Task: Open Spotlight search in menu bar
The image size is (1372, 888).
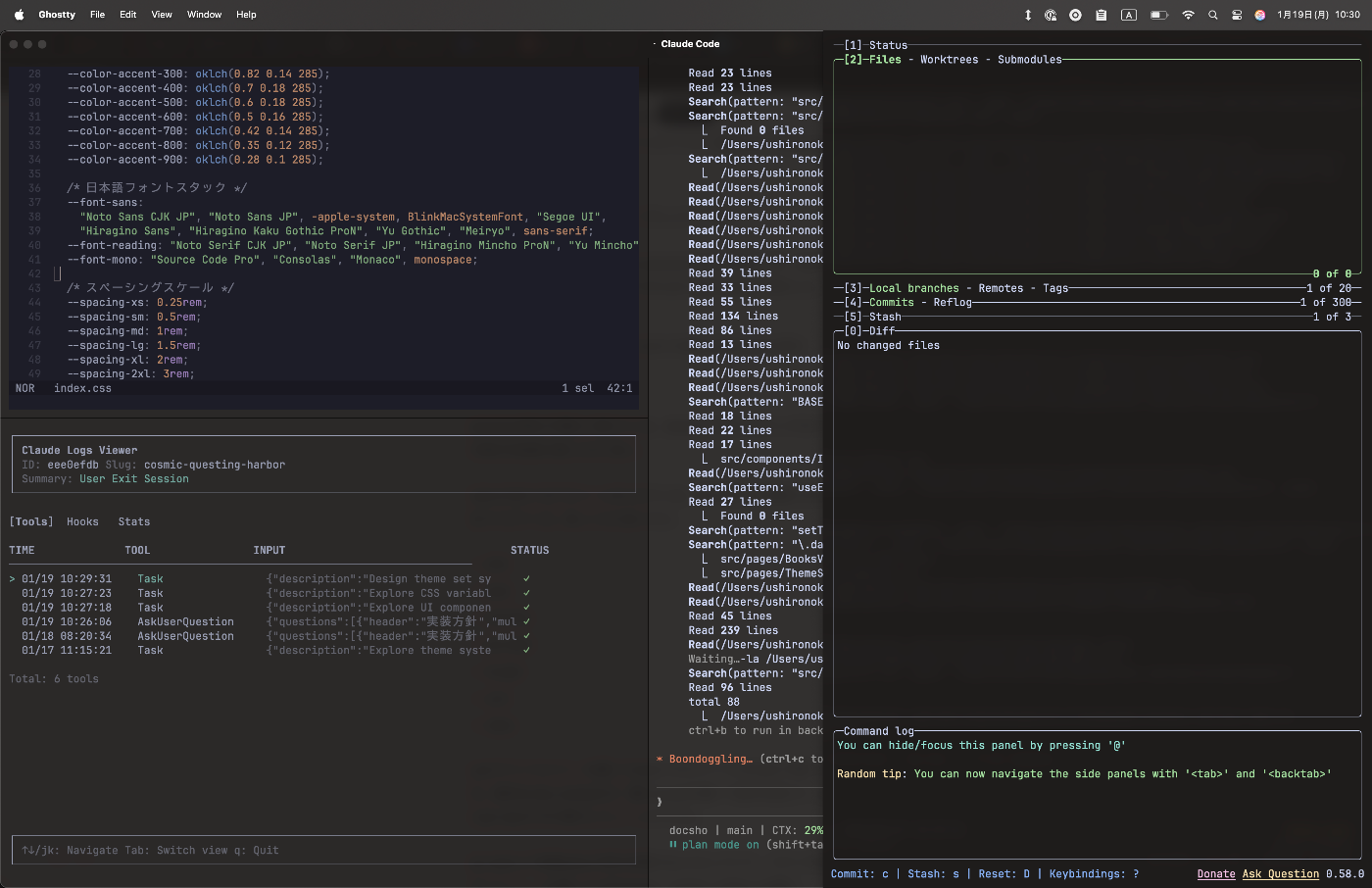Action: (x=1213, y=15)
